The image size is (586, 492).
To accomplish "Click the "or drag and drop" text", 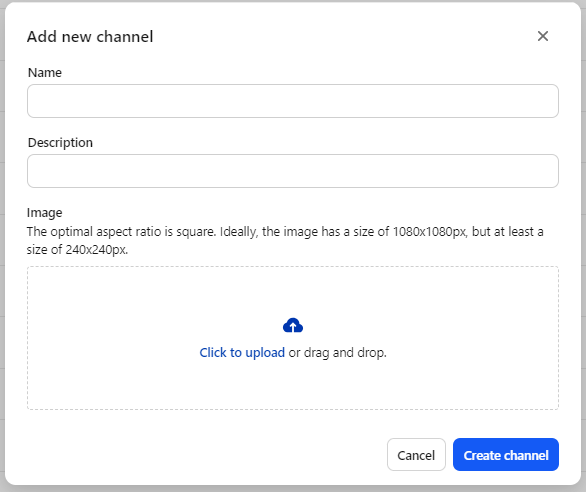I will pos(337,353).
